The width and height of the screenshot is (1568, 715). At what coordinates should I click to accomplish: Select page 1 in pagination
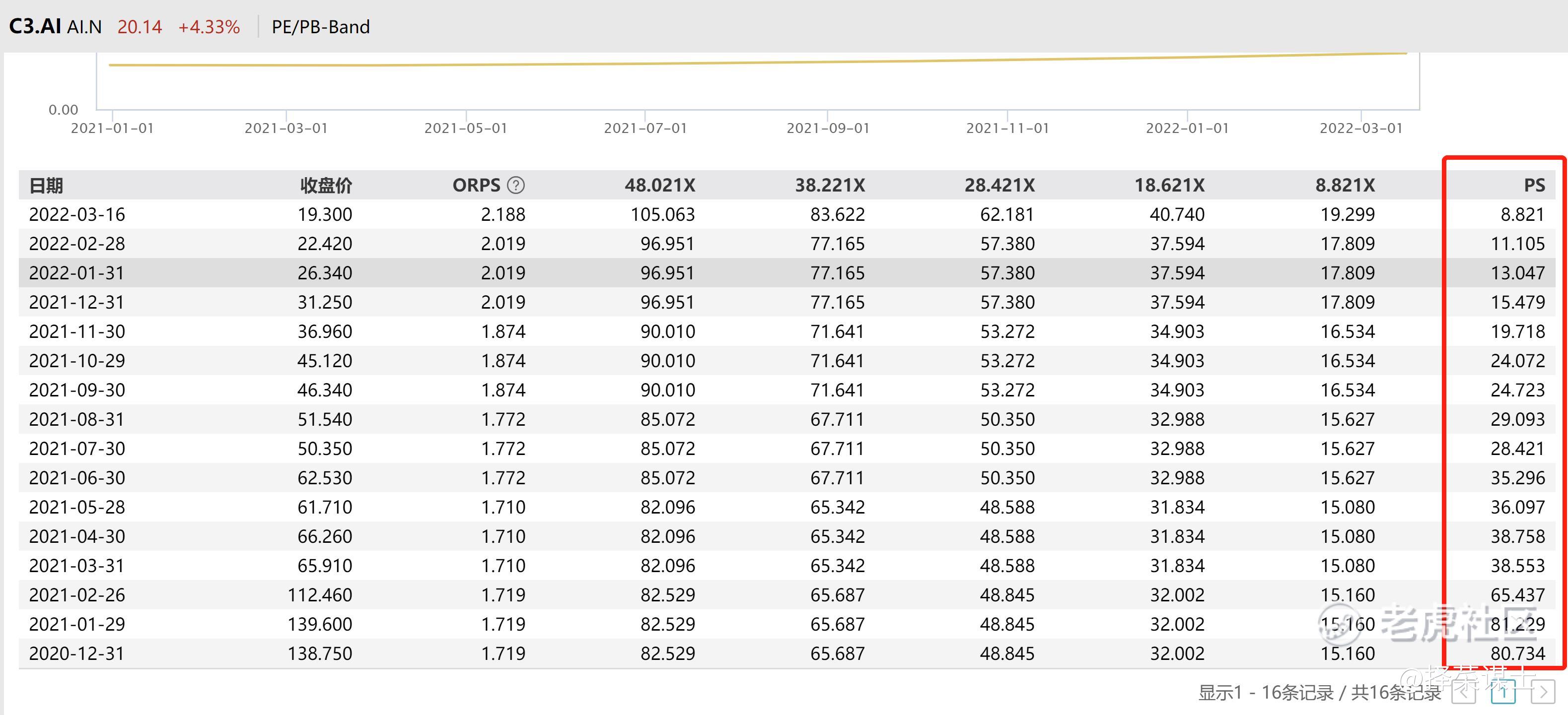tap(1503, 692)
